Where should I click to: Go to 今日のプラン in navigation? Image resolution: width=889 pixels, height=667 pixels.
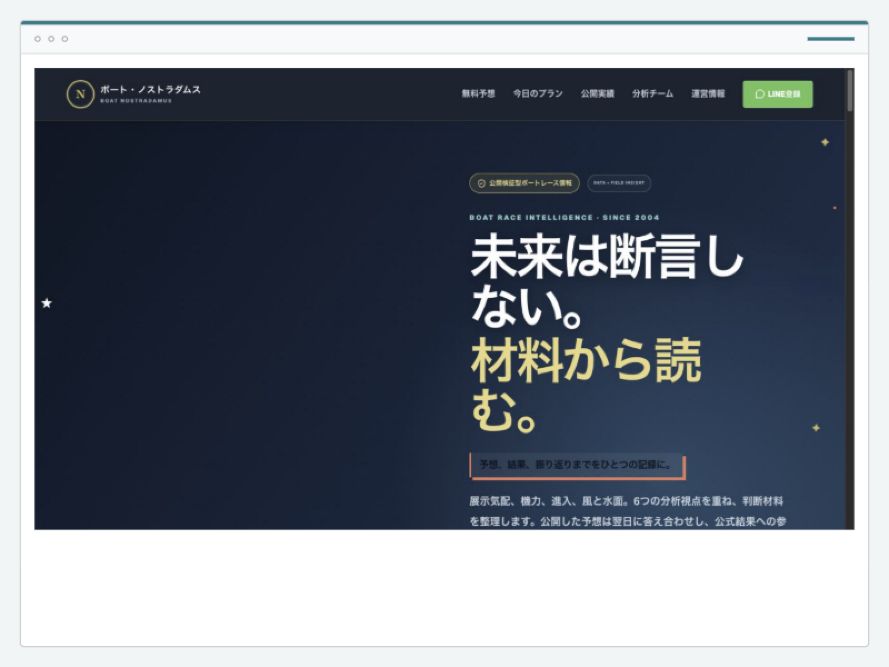537,94
